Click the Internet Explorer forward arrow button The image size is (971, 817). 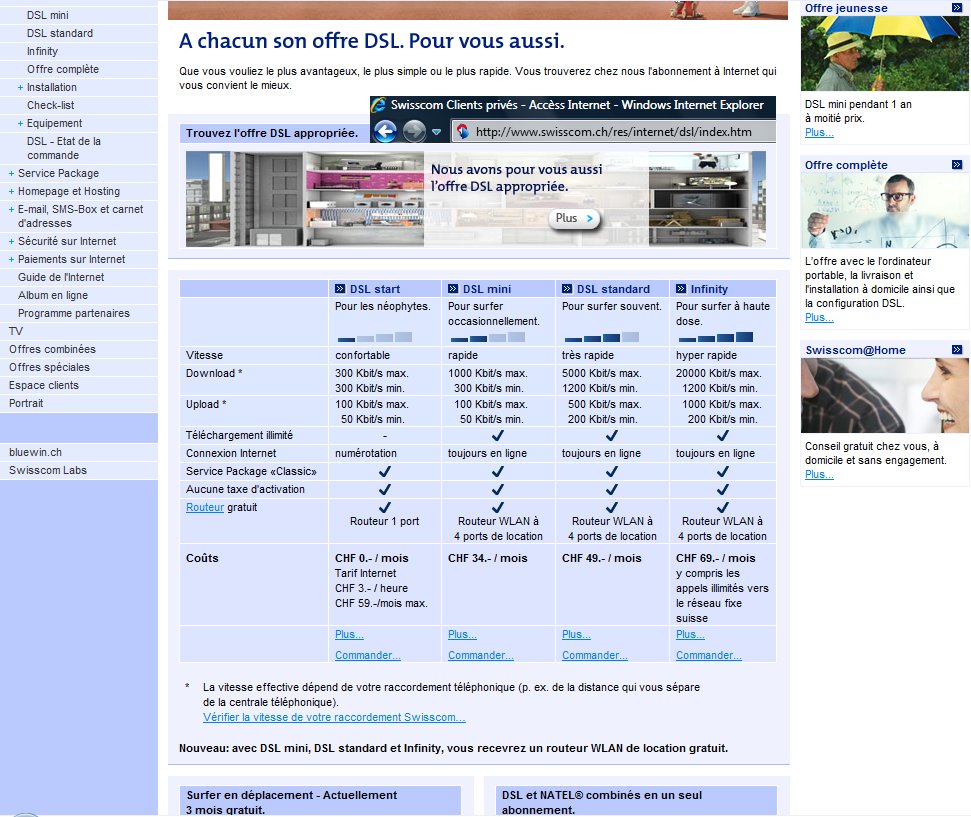coord(414,131)
